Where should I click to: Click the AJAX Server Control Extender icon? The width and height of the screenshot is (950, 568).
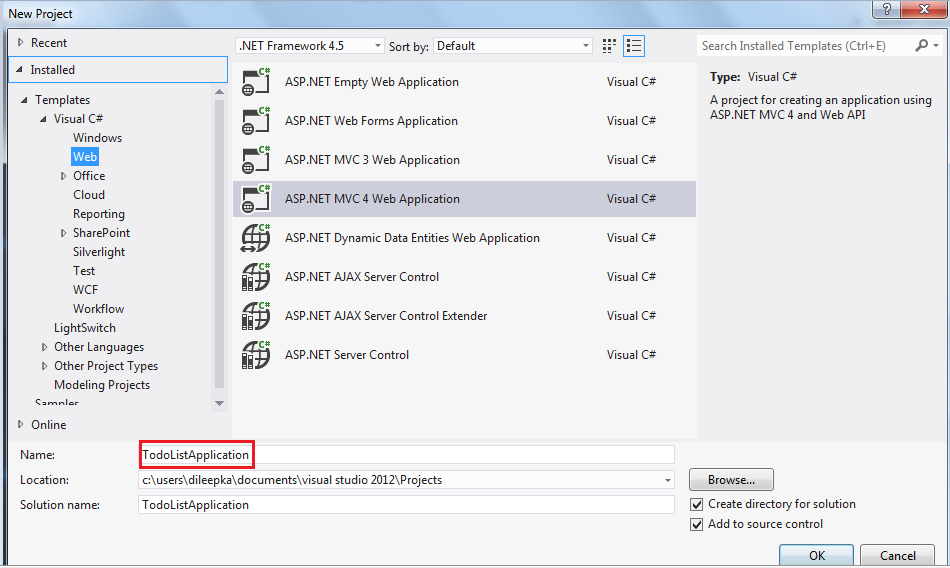click(256, 316)
